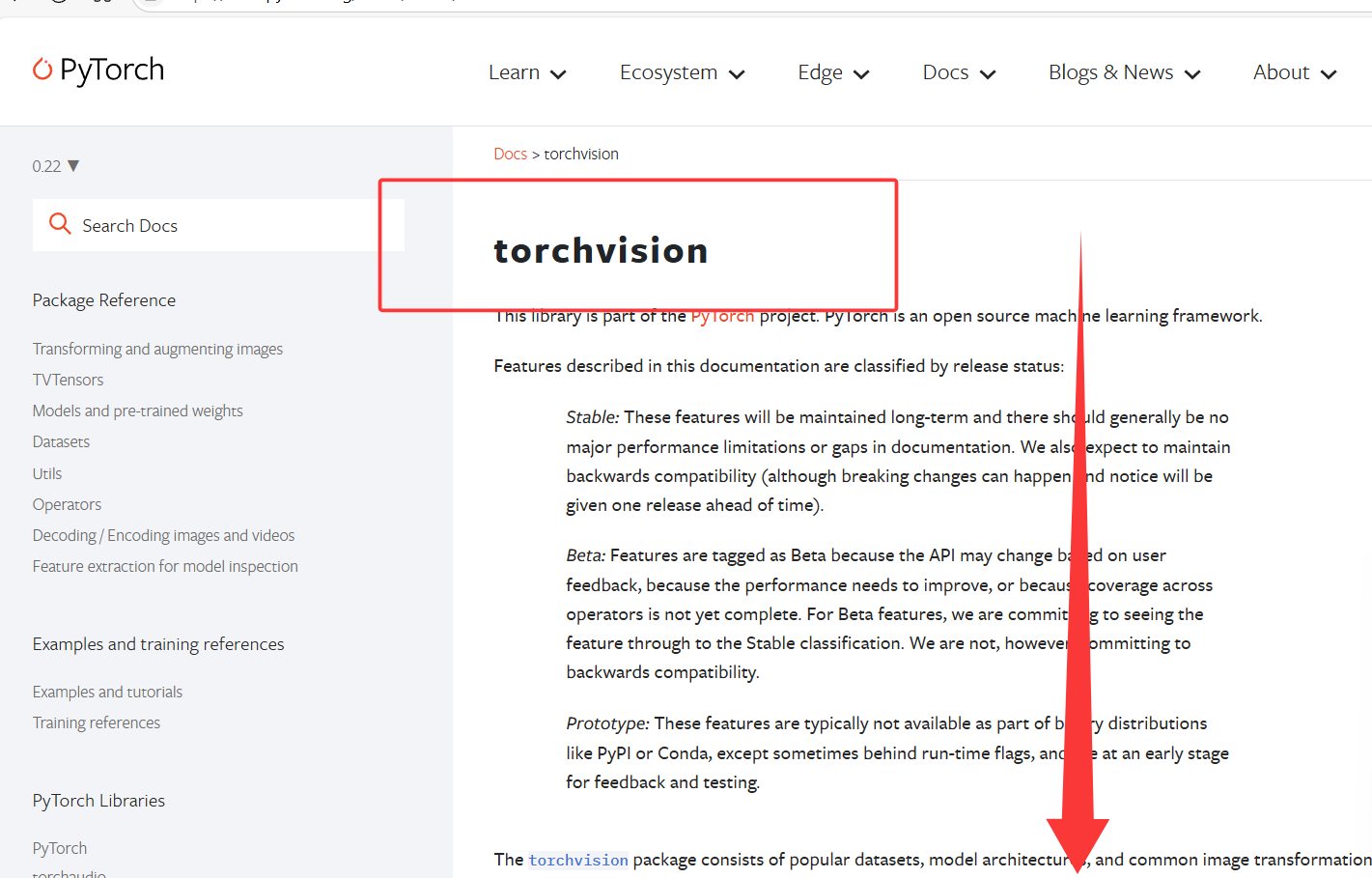The width and height of the screenshot is (1372, 878).
Task: Open the Datasets reference page
Action: tap(61, 441)
